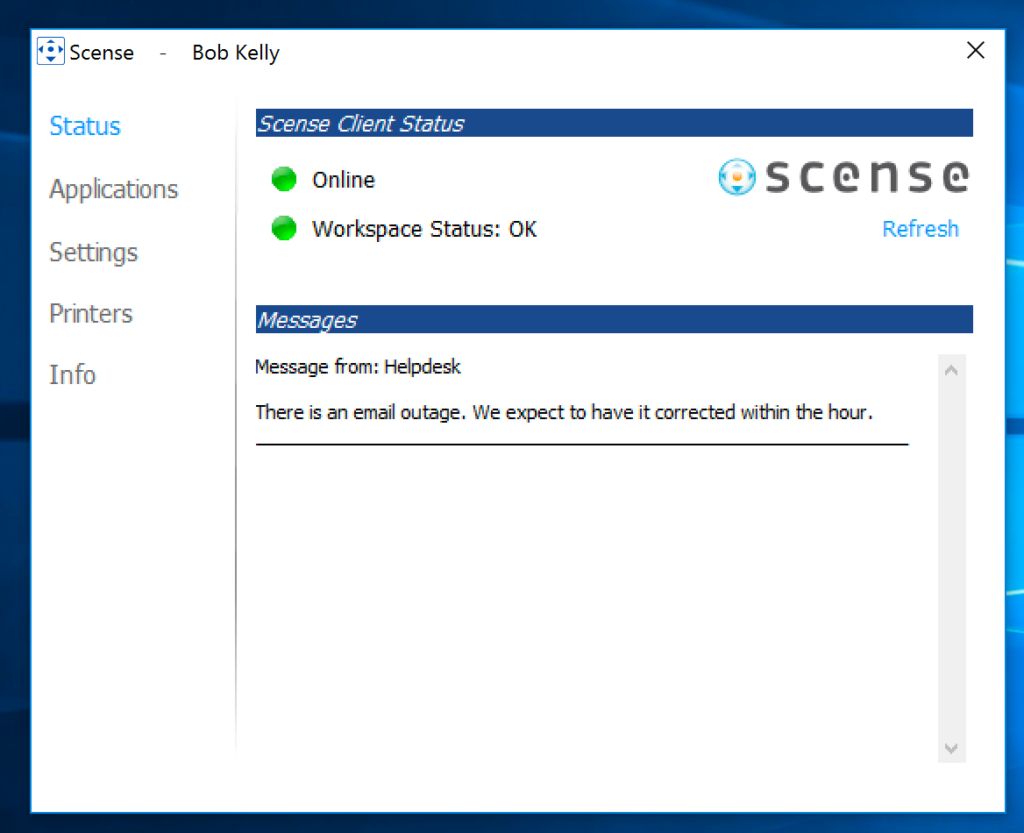Click the green Workspace Status indicator
Screen dimensions: 1024x833
pyautogui.click(x=284, y=228)
